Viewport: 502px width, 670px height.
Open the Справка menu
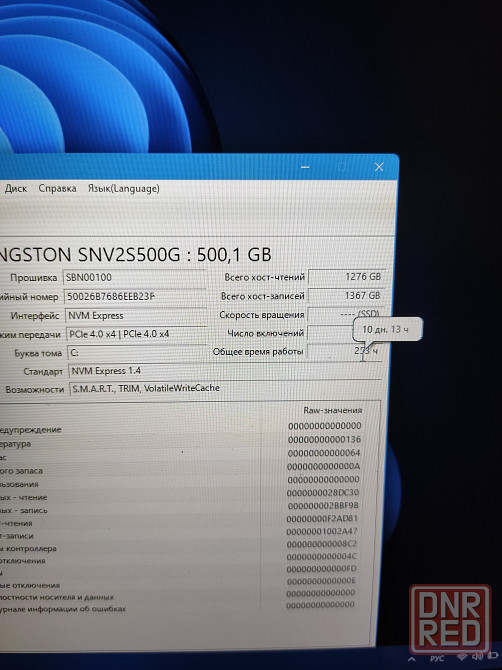point(57,188)
